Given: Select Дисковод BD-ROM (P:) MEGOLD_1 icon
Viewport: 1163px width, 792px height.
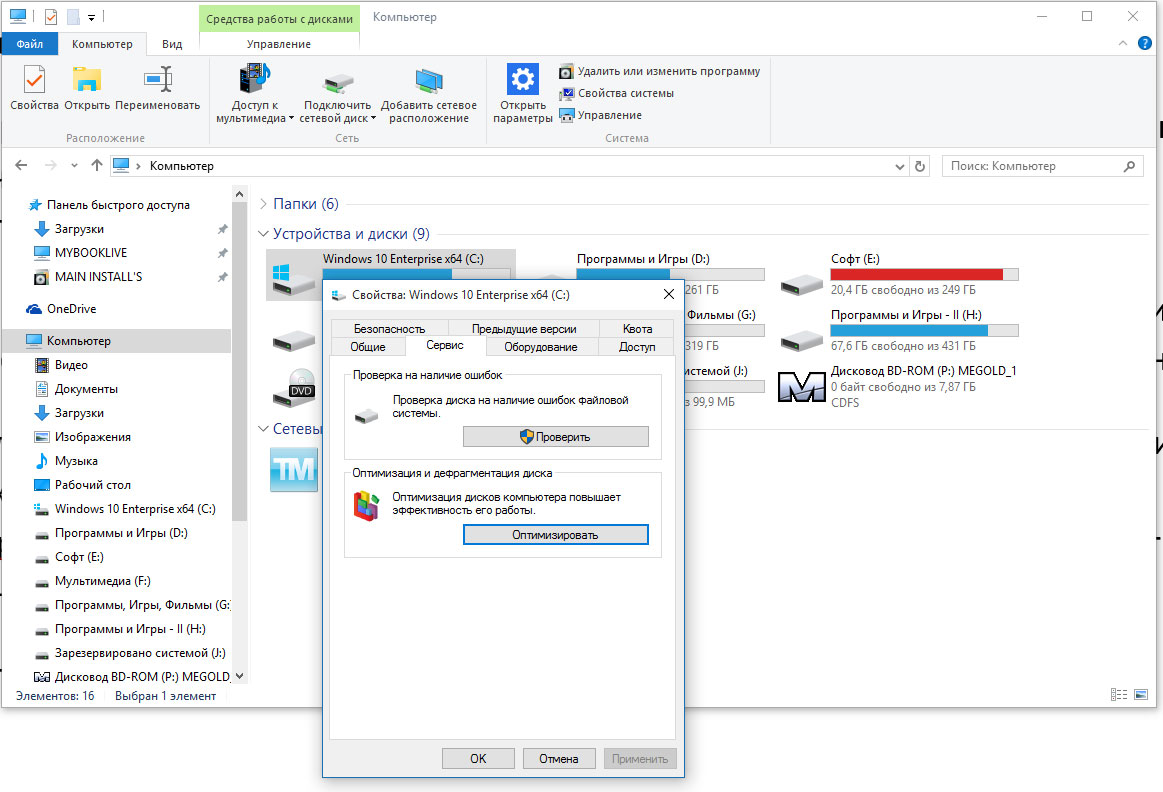Looking at the screenshot, I should click(x=802, y=386).
